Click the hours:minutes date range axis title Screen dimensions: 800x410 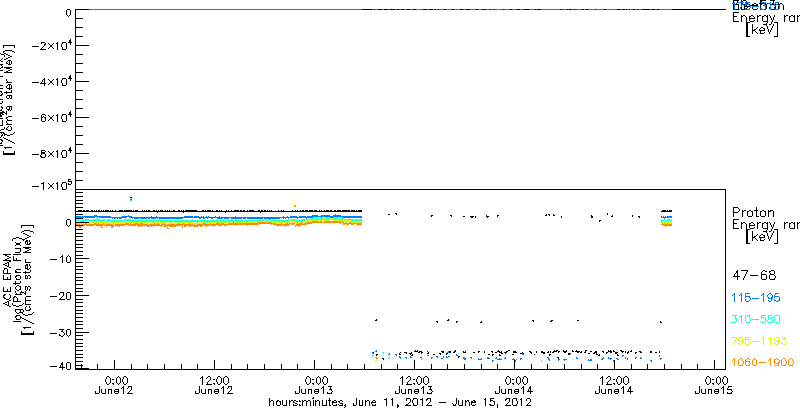click(x=401, y=403)
